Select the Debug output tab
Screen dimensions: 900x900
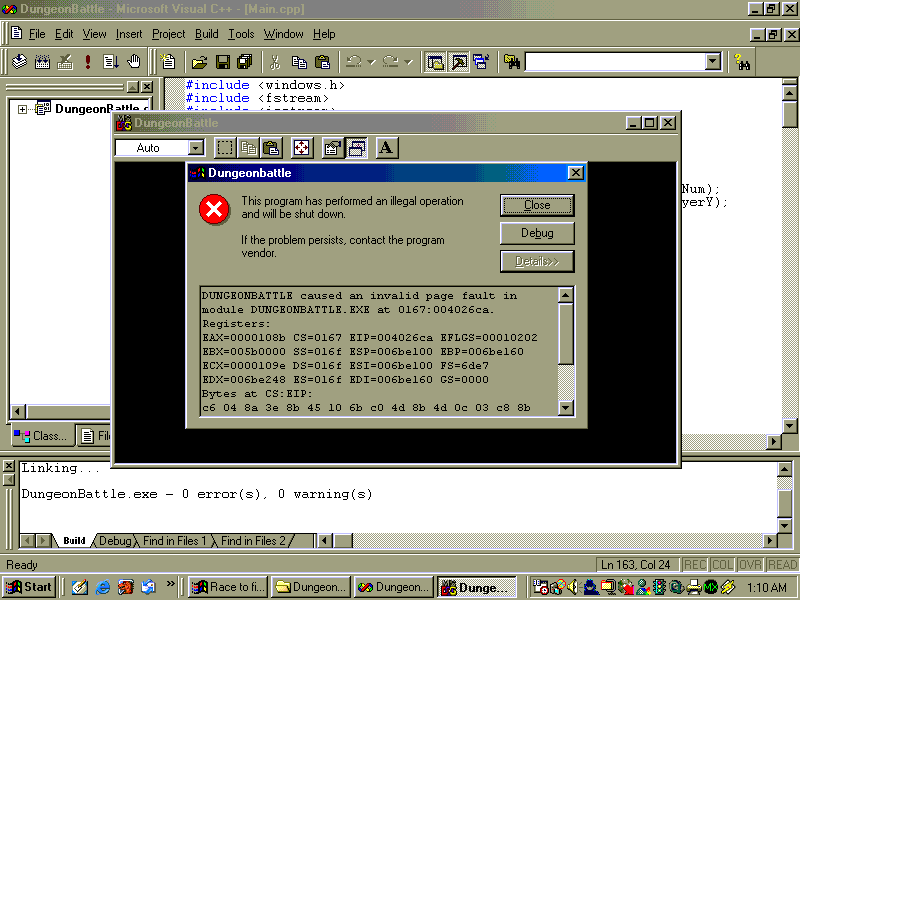tap(115, 541)
